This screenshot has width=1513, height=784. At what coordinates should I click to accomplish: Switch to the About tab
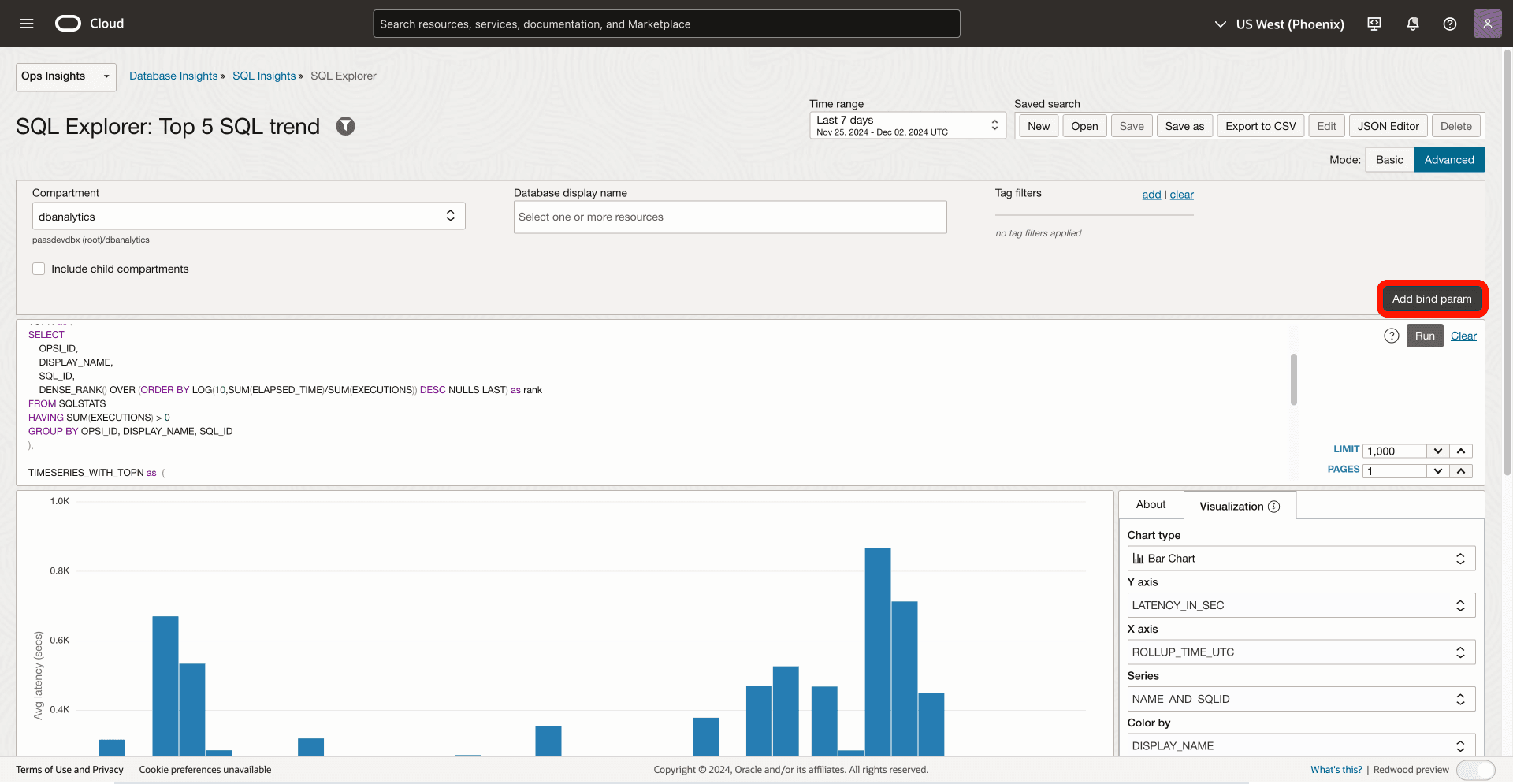(1150, 504)
